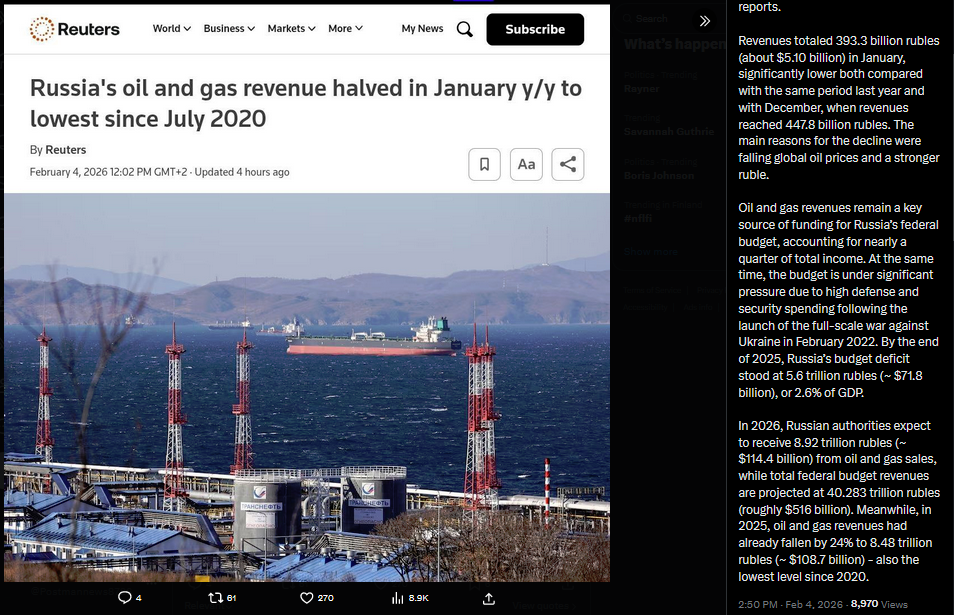Click the Reuters search magnifier icon

tap(465, 29)
